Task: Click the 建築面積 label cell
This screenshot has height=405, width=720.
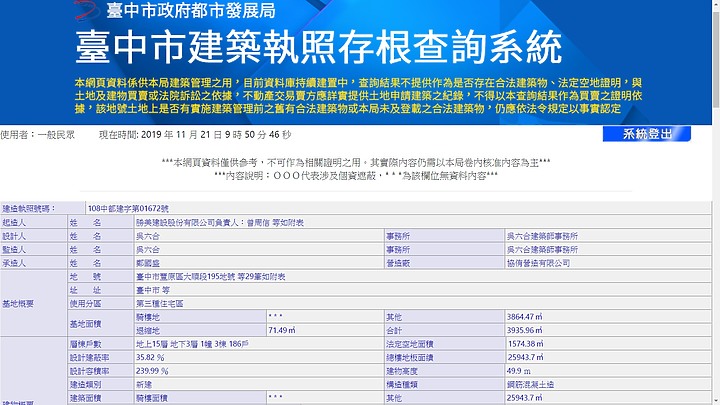Action: tap(101, 398)
